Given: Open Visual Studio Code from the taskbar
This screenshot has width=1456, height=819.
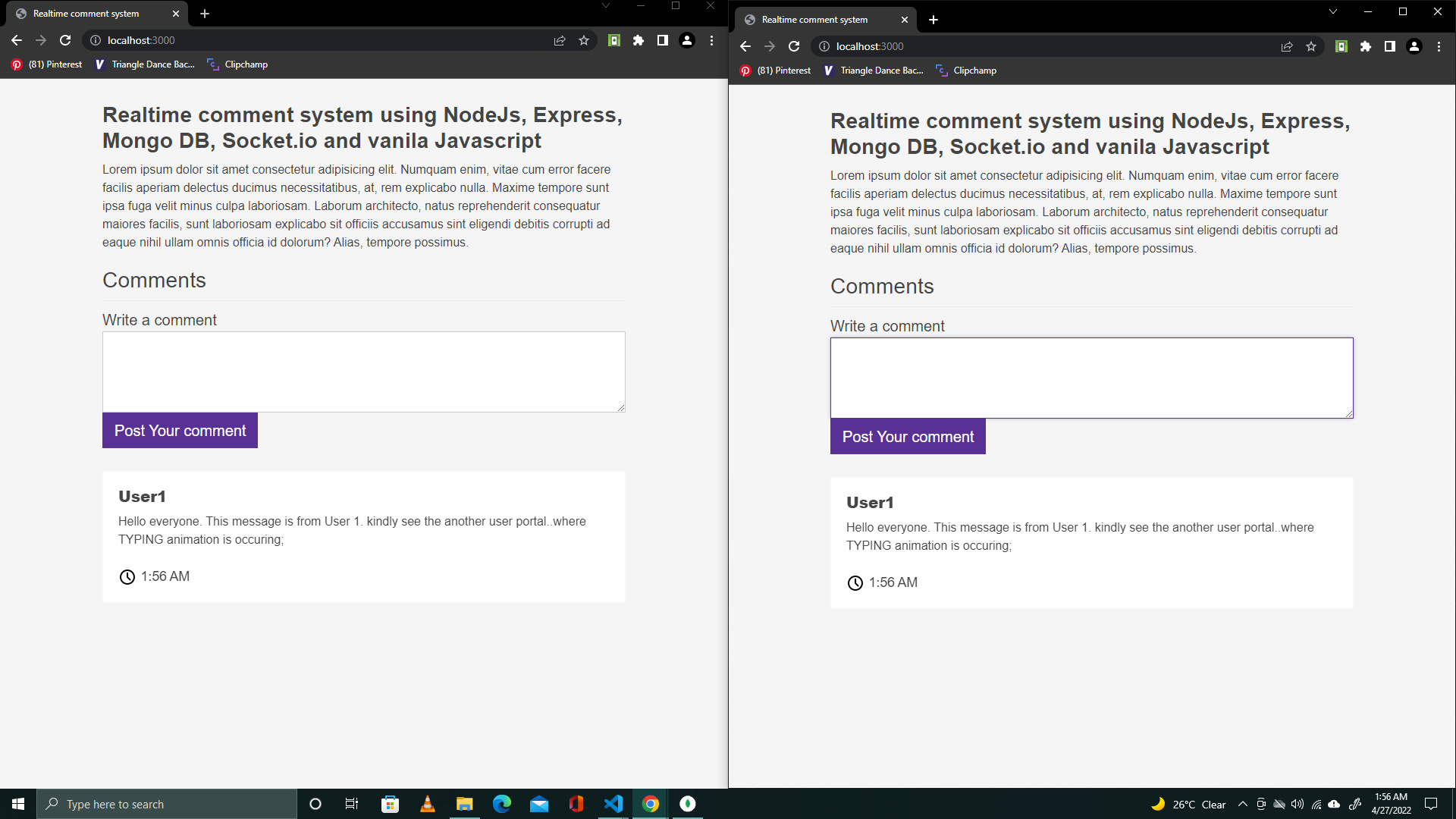Looking at the screenshot, I should tap(613, 804).
